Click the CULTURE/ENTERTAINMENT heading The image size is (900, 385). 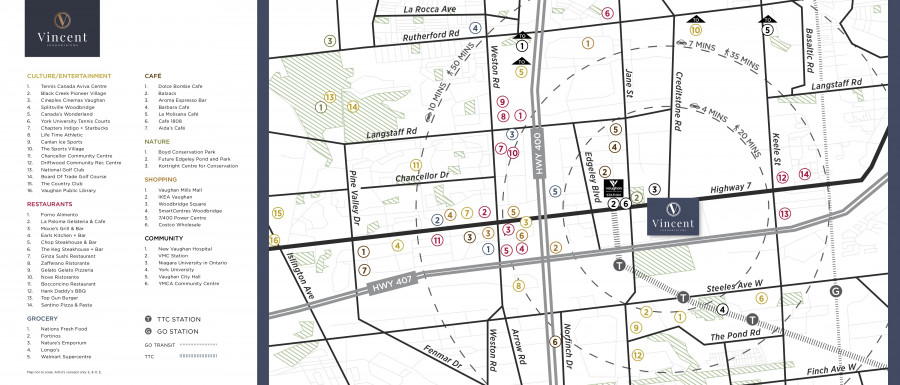[x=69, y=76]
